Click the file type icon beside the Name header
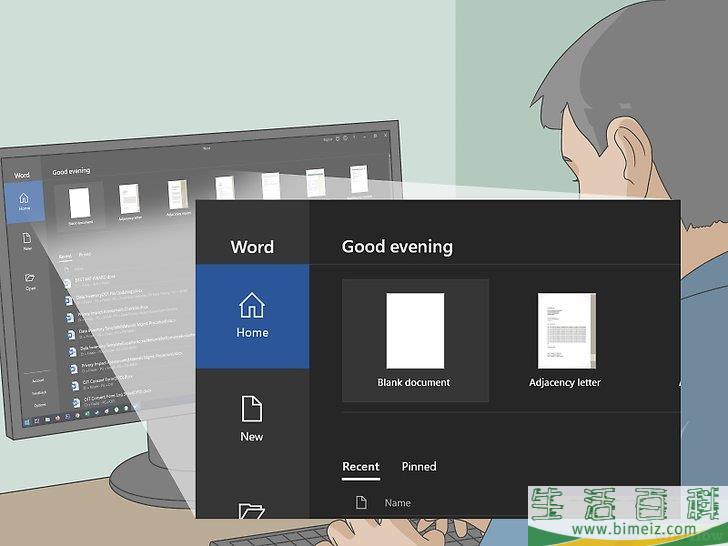The height and width of the screenshot is (546, 728). coord(361,502)
